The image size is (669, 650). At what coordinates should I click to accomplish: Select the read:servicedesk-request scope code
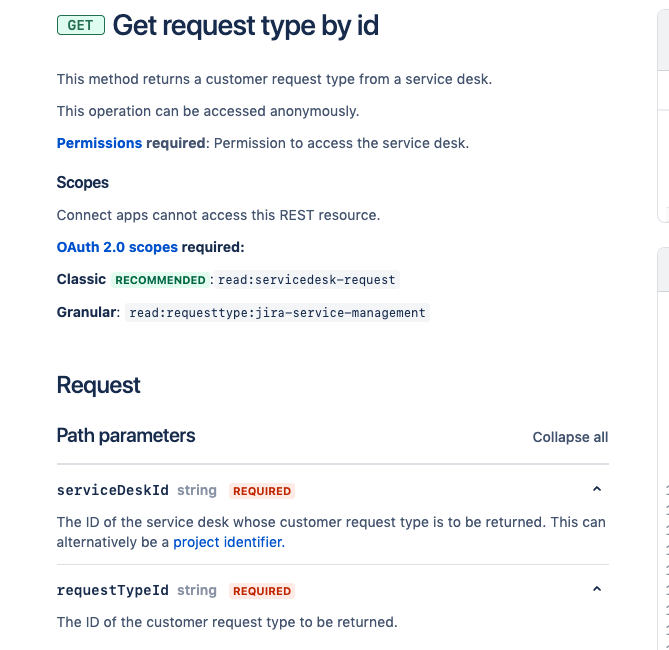[307, 280]
